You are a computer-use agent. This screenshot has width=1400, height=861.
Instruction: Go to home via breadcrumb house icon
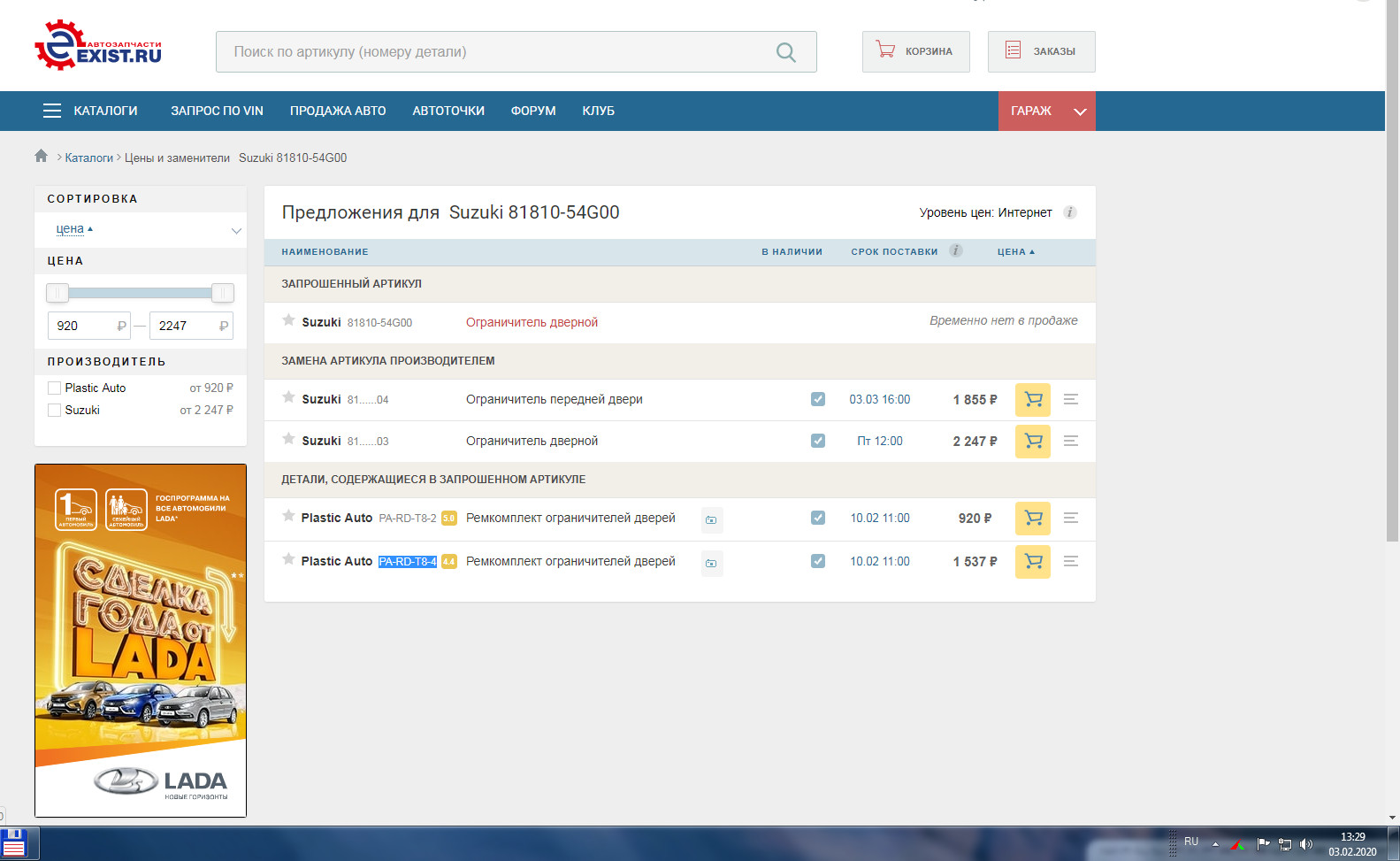(x=41, y=156)
